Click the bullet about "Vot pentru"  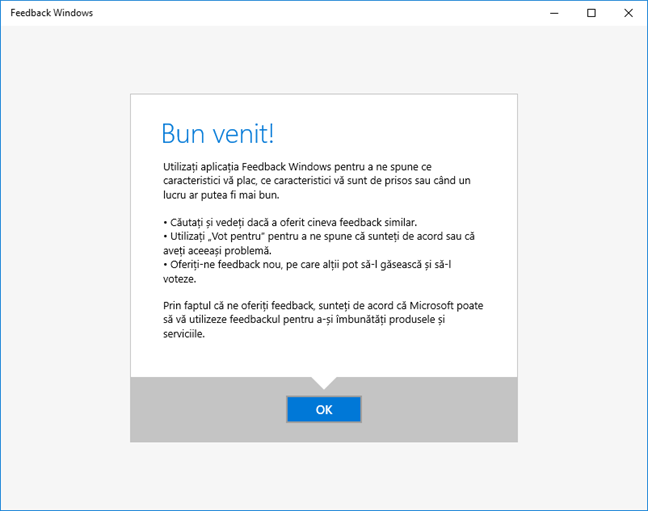[319, 244]
